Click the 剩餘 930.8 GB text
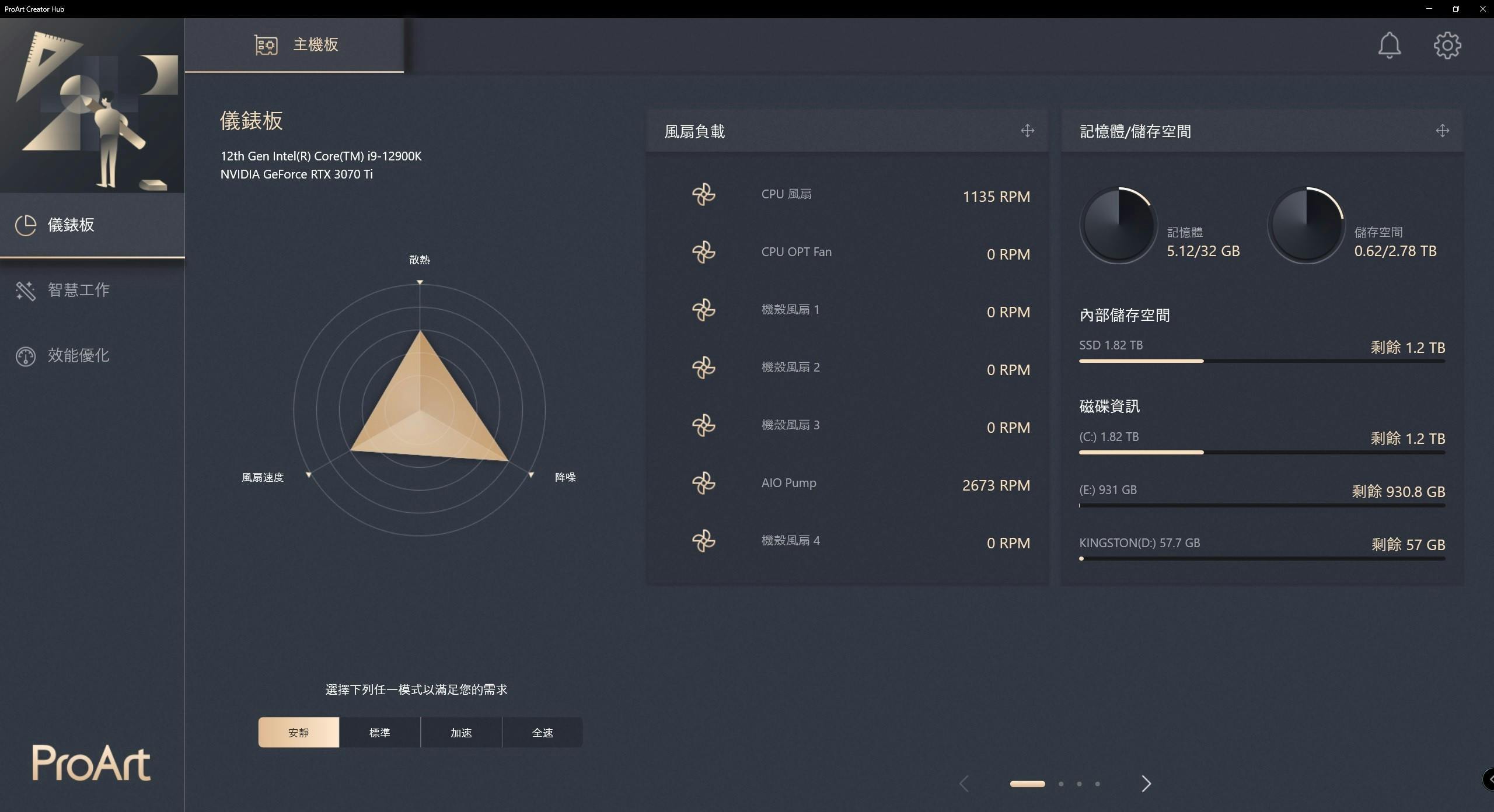Screen dimensions: 1494x812 pyautogui.click(x=1398, y=491)
